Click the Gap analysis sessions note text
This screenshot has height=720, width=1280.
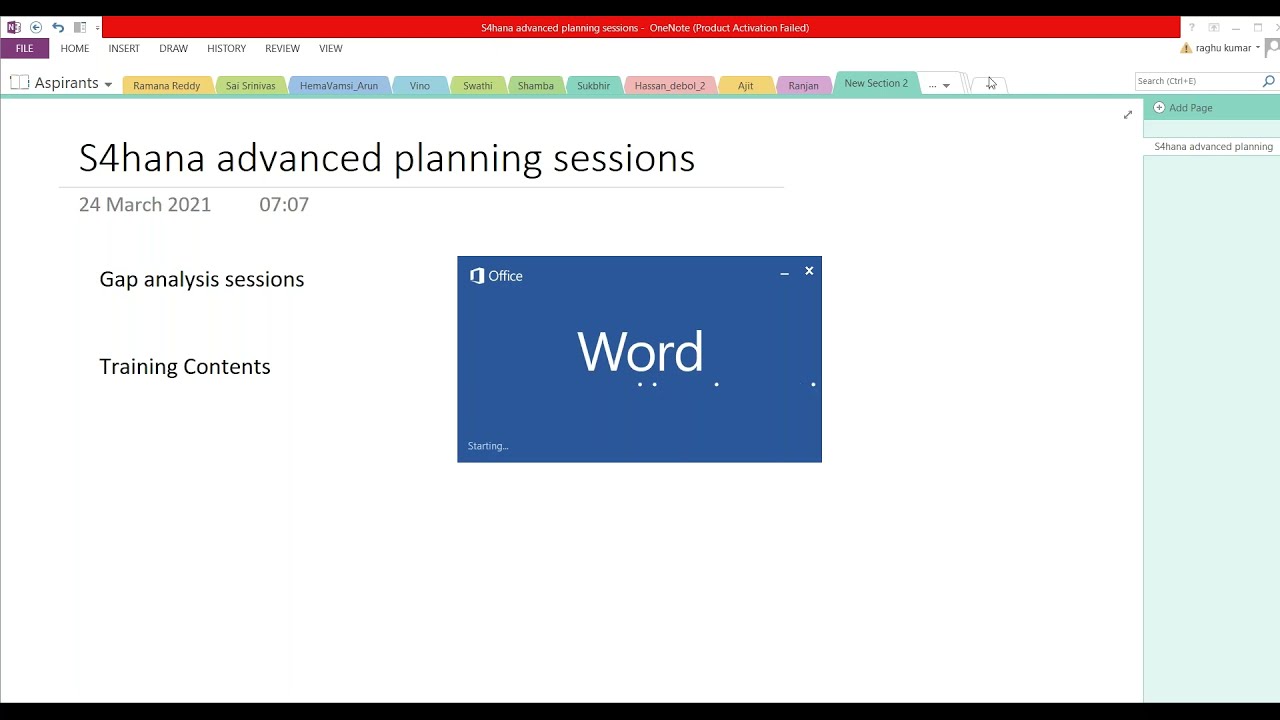pyautogui.click(x=202, y=279)
